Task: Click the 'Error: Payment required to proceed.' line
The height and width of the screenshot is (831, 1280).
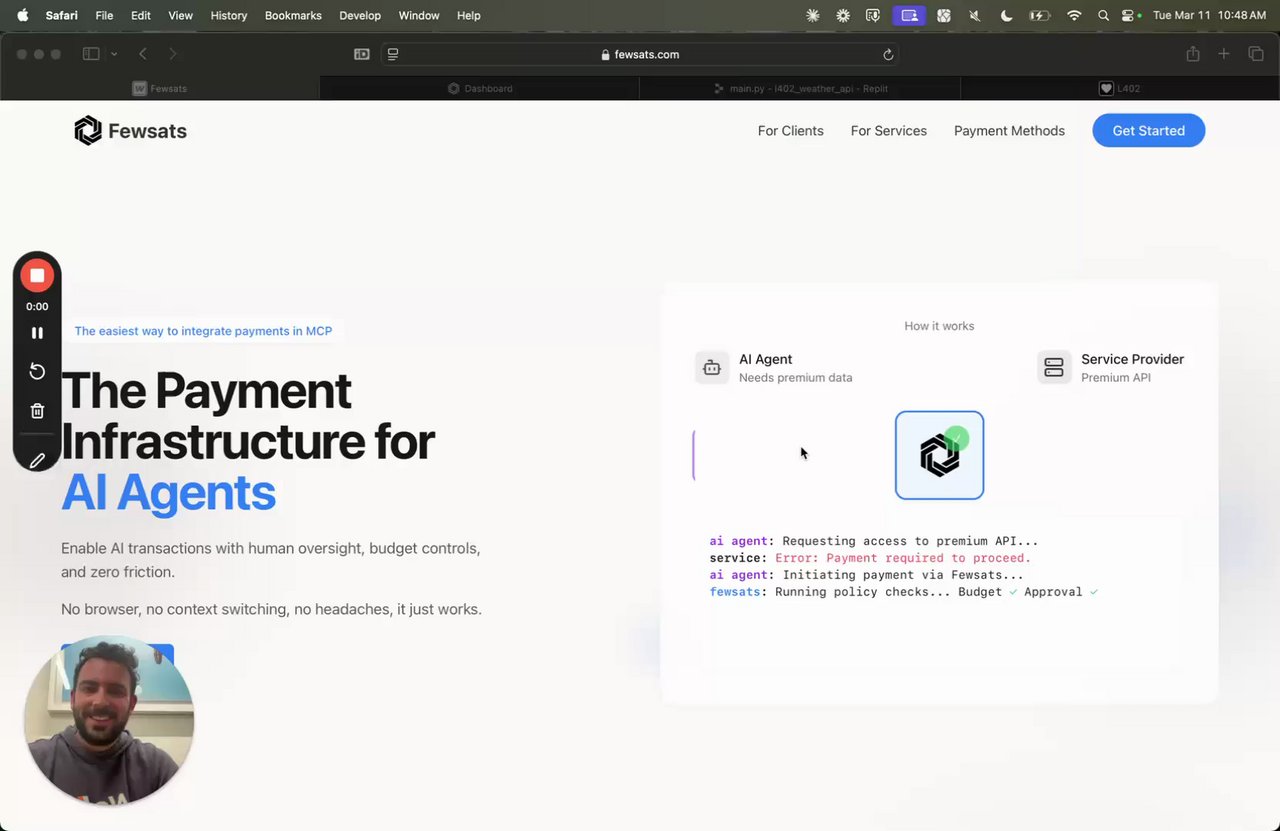Action: [x=903, y=558]
